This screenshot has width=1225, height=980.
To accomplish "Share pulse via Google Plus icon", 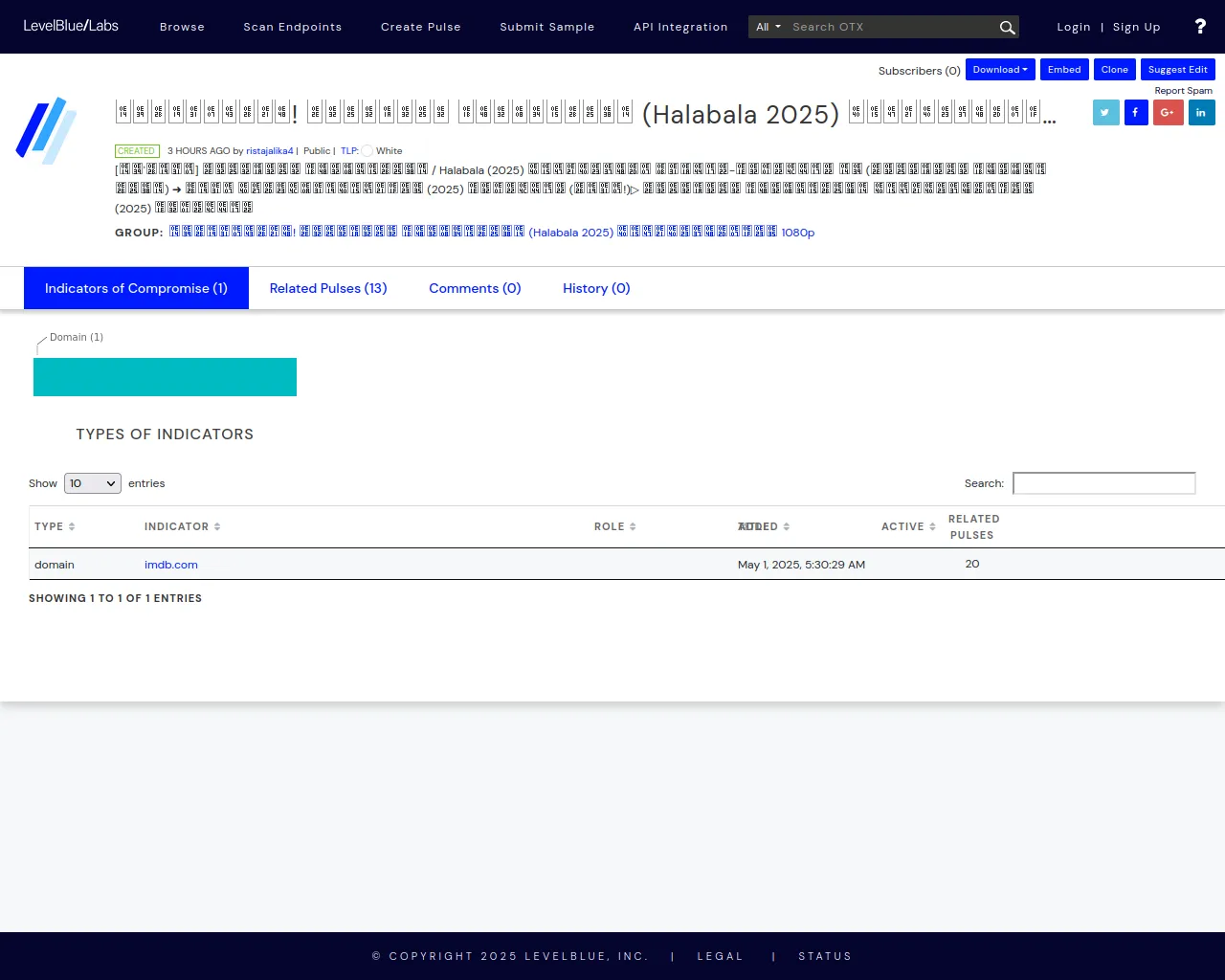I will click(1168, 113).
